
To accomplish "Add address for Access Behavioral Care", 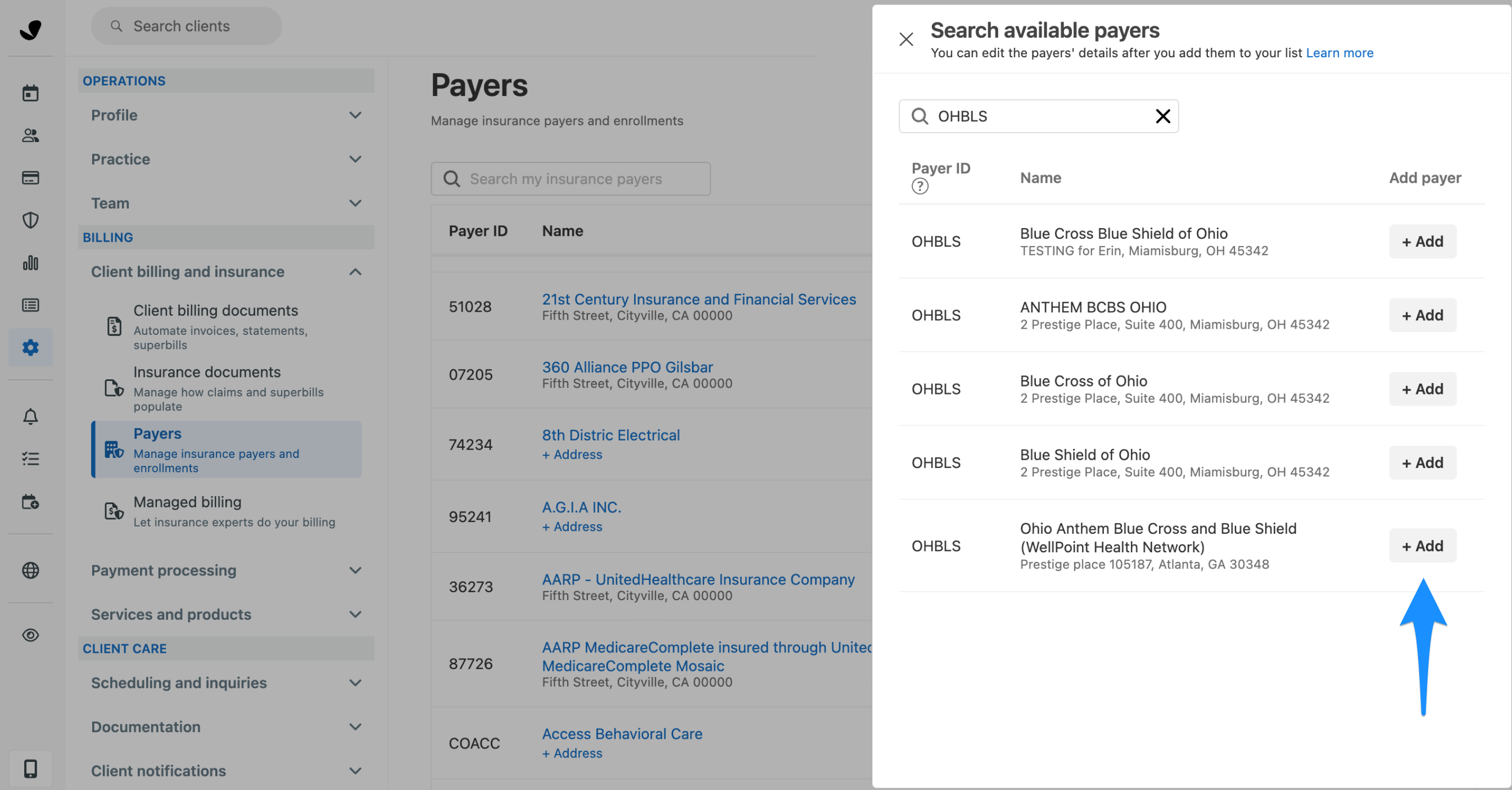I will pyautogui.click(x=572, y=753).
